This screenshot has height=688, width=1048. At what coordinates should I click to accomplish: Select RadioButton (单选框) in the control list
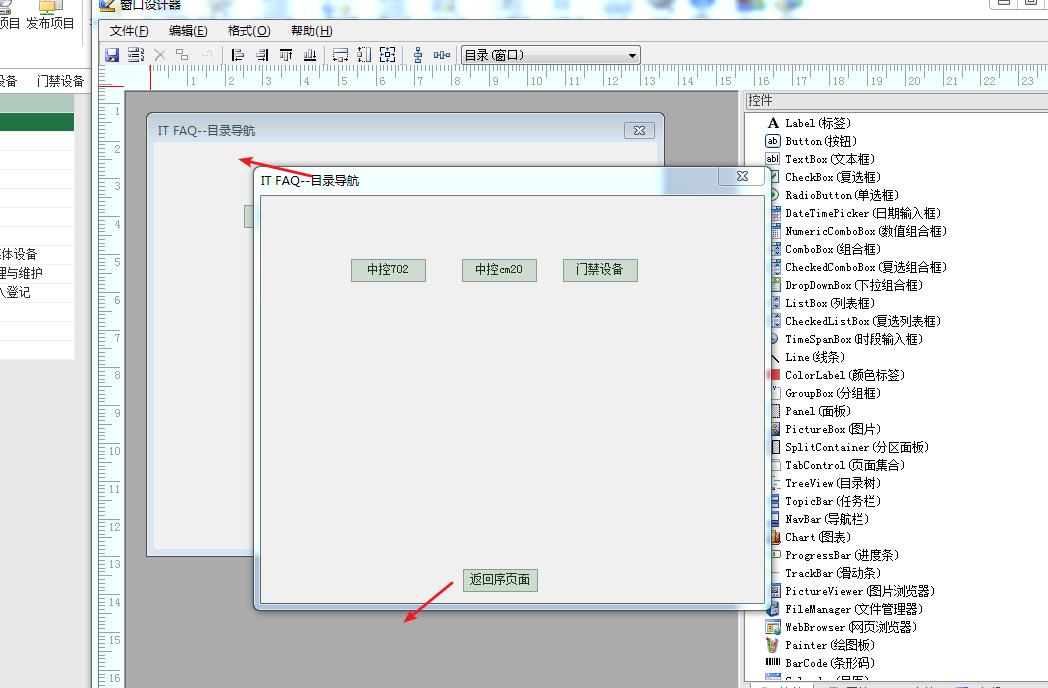pos(841,195)
